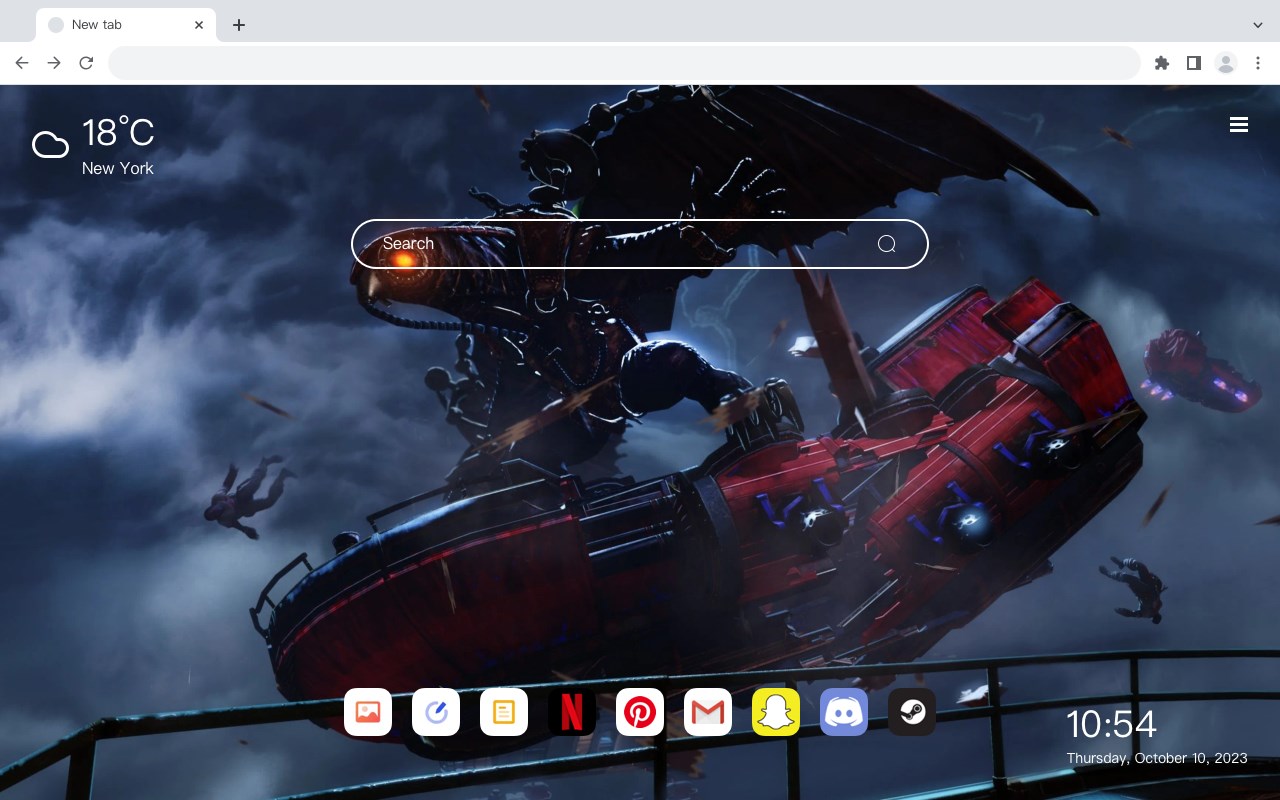1280x800 pixels.
Task: Reload the current page
Action: click(x=86, y=63)
